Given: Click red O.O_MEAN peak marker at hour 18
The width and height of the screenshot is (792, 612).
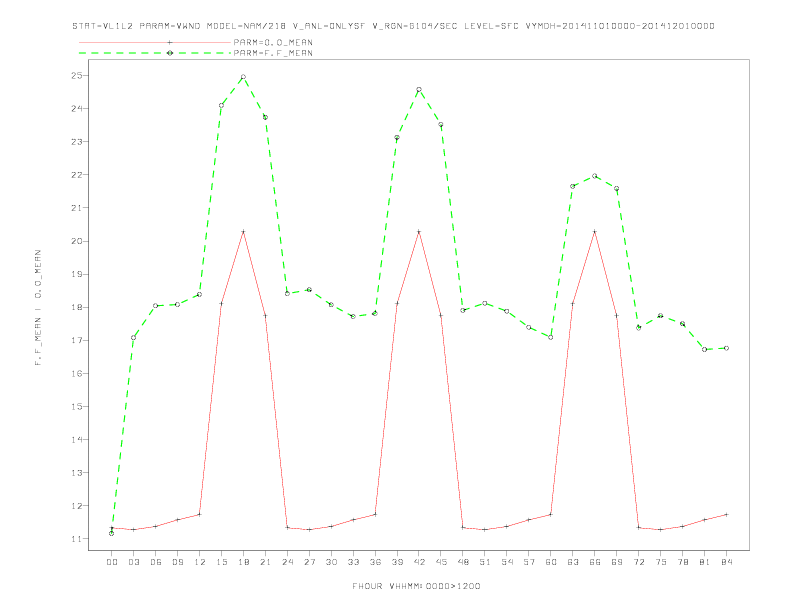Looking at the screenshot, I should coord(243,232).
